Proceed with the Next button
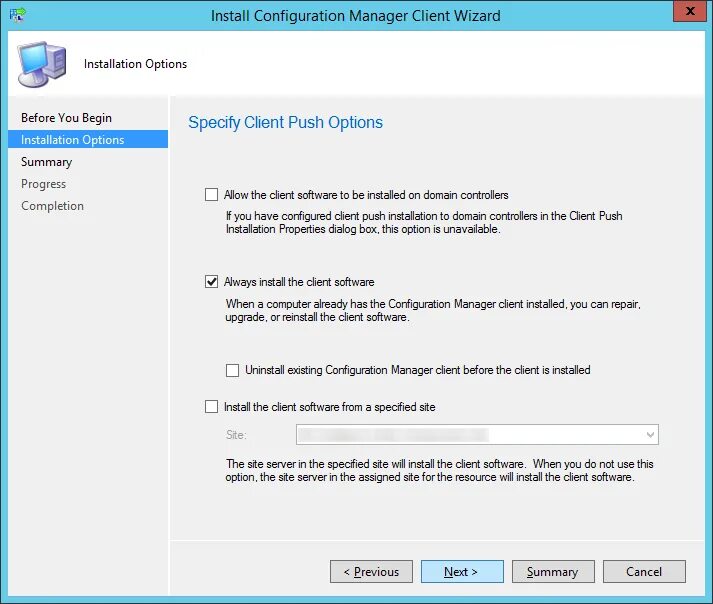Image resolution: width=713 pixels, height=604 pixels. 462,571
